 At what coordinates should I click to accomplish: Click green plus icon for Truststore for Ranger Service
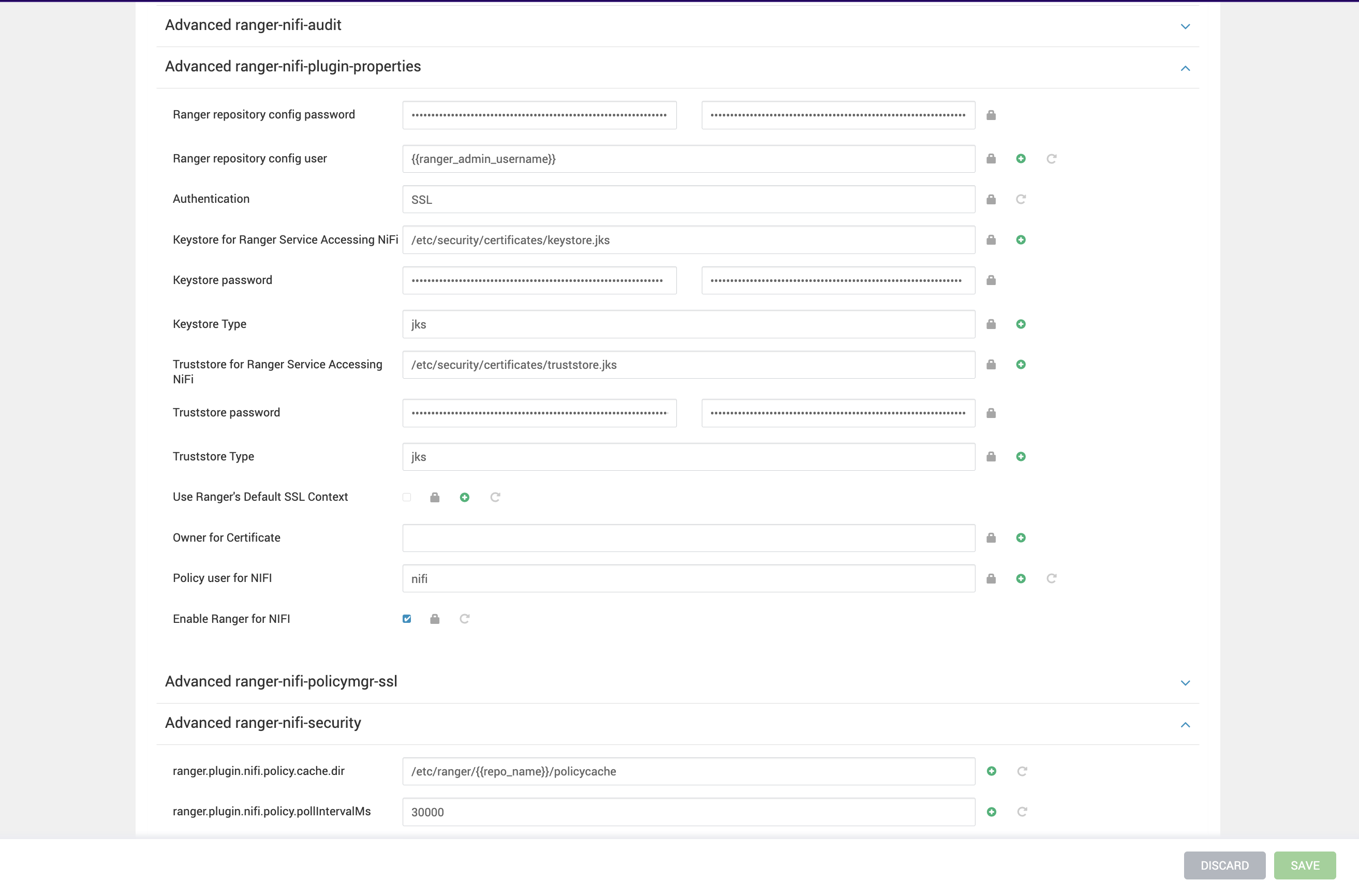click(x=1021, y=365)
